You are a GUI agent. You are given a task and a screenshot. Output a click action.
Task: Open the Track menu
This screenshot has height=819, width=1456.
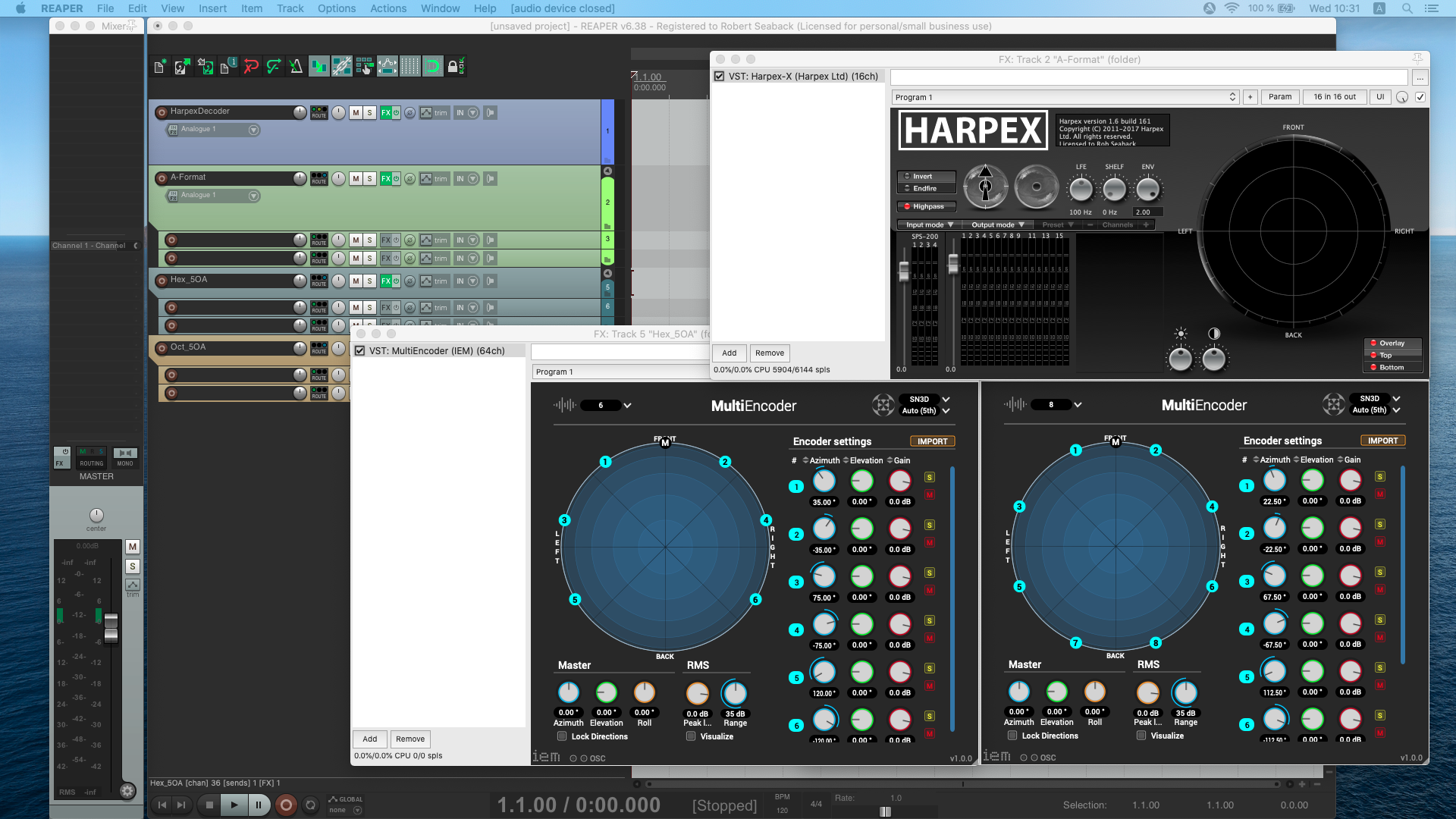point(290,8)
